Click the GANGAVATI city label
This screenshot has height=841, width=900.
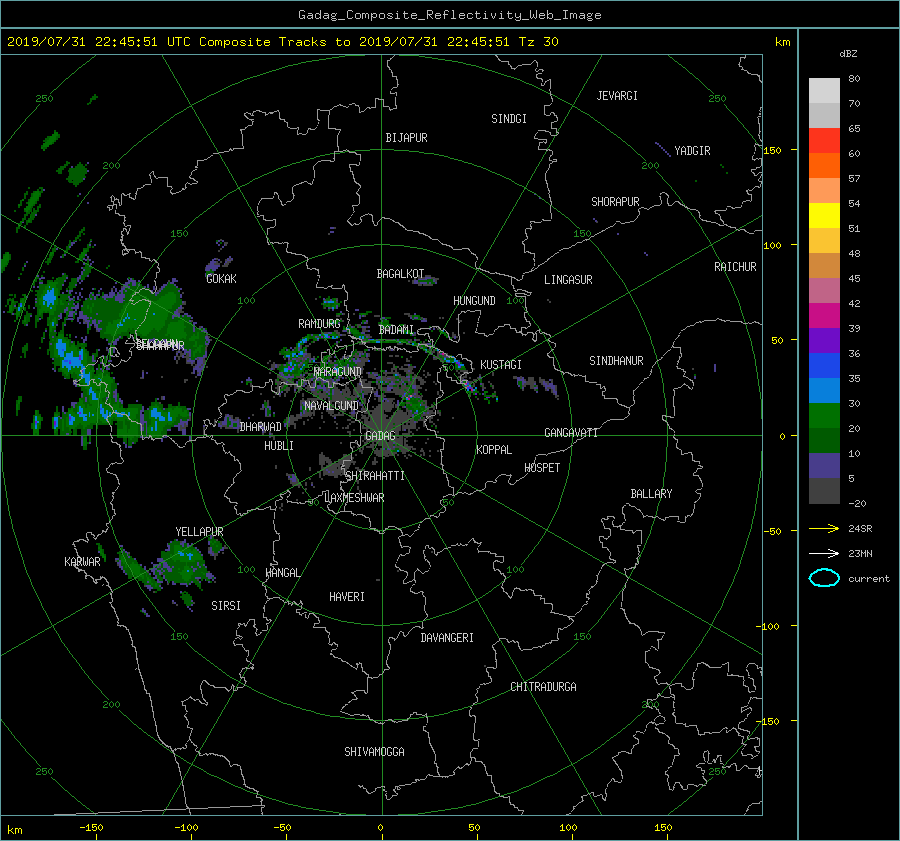tap(571, 433)
